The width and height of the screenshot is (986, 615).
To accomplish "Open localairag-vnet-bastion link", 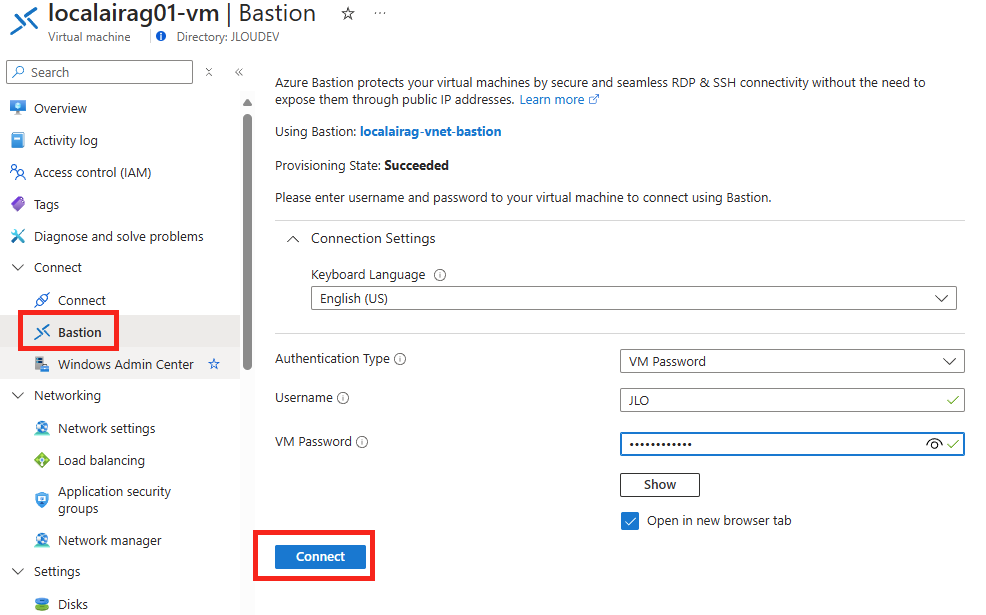I will [430, 131].
